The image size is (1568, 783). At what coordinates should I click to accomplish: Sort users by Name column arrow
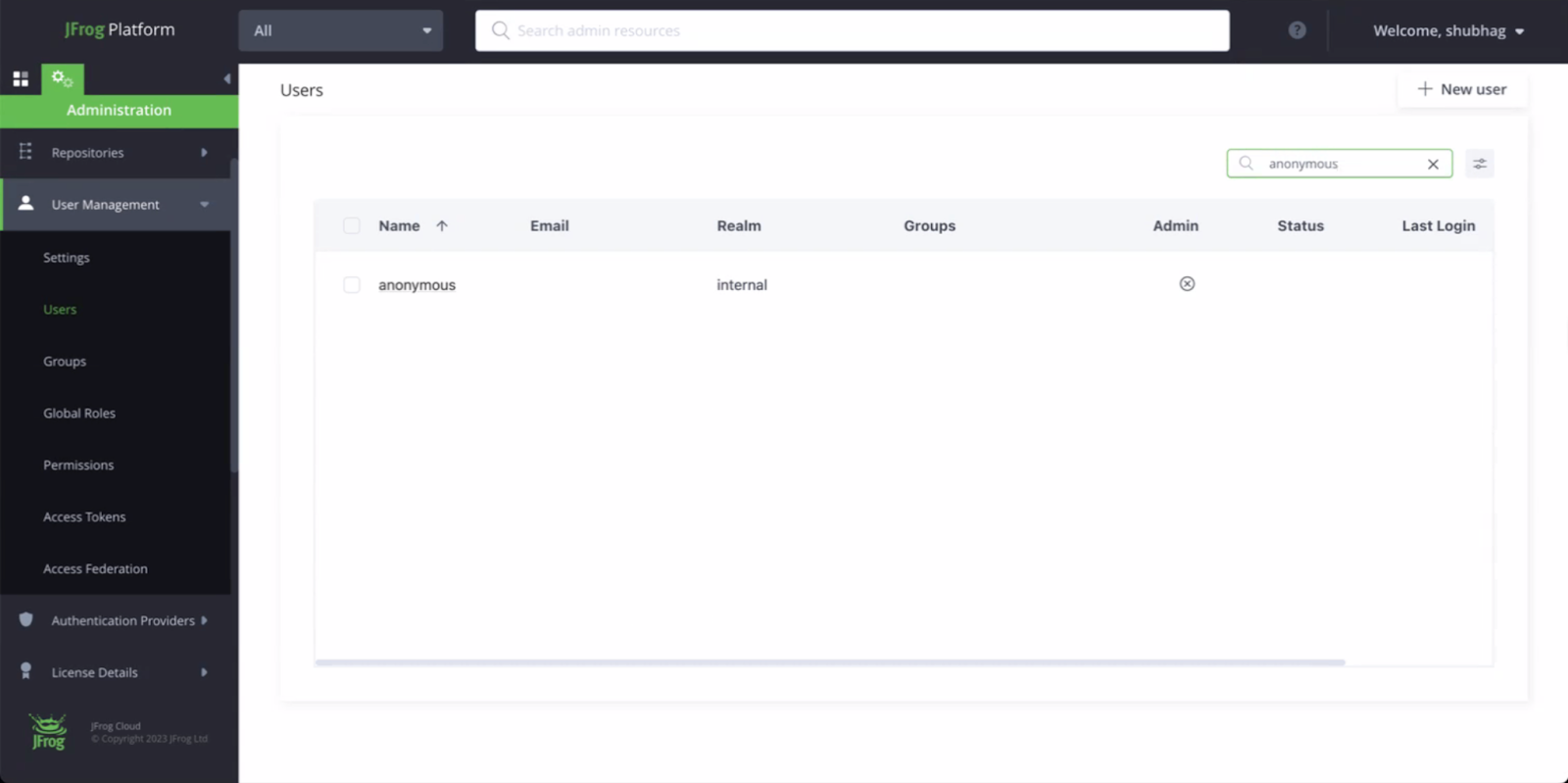pos(442,225)
